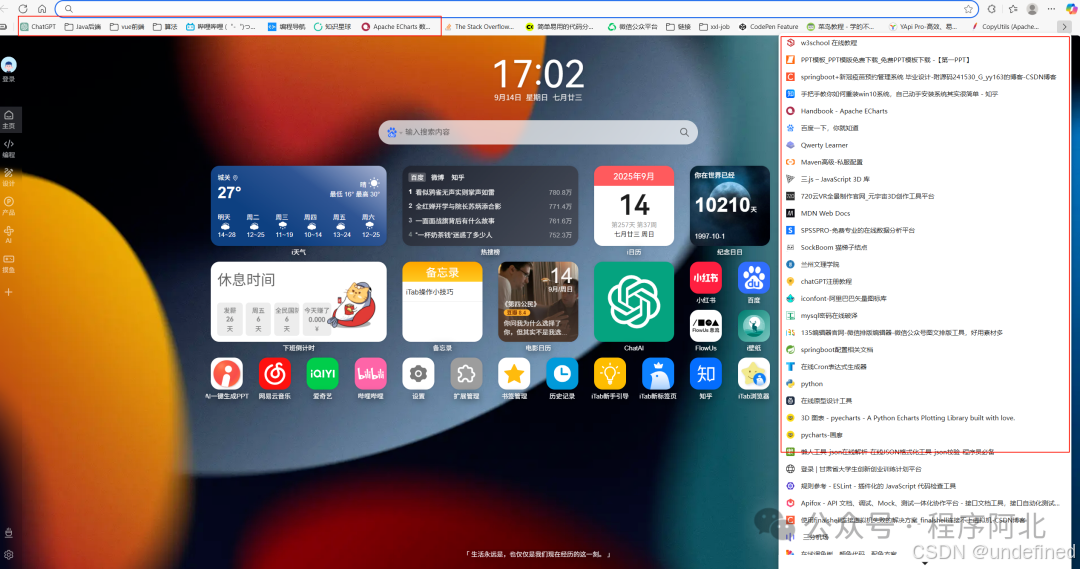Open AI一键生成PPT app icon

pos(227,374)
